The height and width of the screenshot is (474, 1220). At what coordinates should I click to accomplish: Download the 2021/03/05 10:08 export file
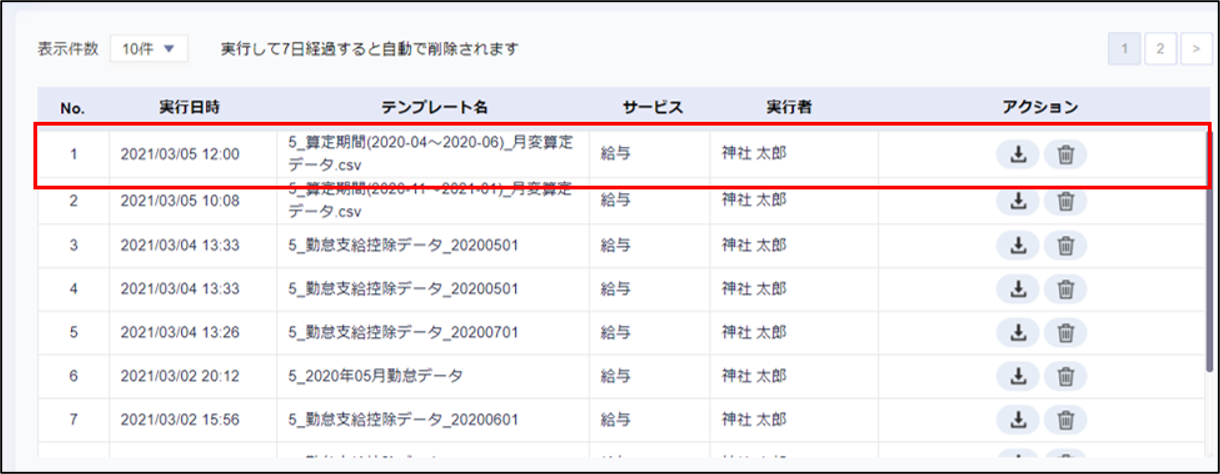pyautogui.click(x=1018, y=201)
